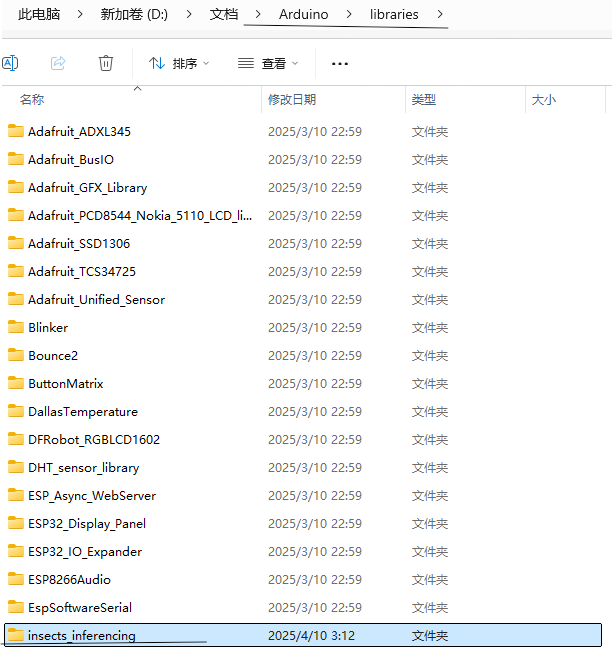Go to 新加卷 (D:) in the breadcrumb

click(134, 14)
